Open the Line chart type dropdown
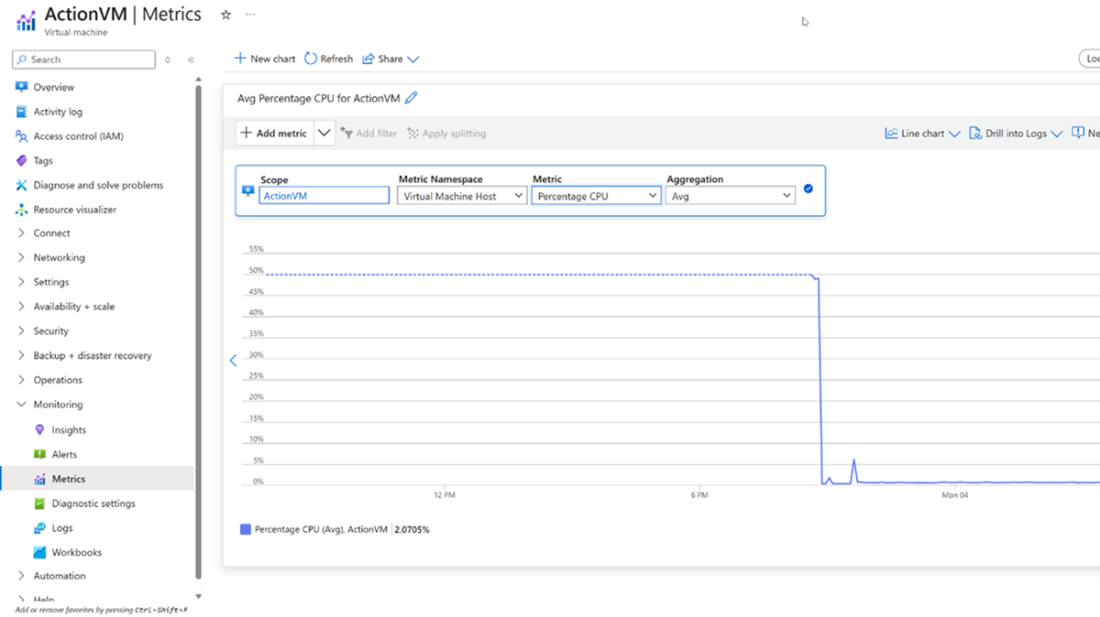1100x617 pixels. pos(954,134)
